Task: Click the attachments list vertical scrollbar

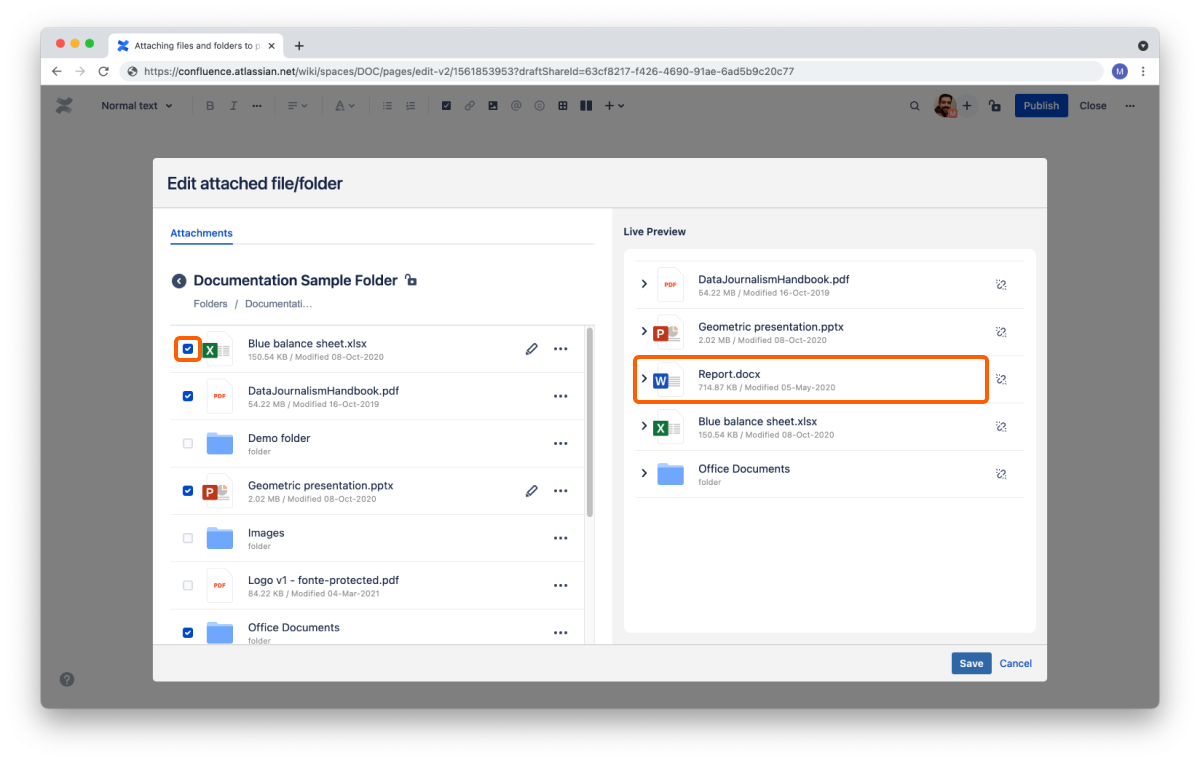Action: click(589, 422)
